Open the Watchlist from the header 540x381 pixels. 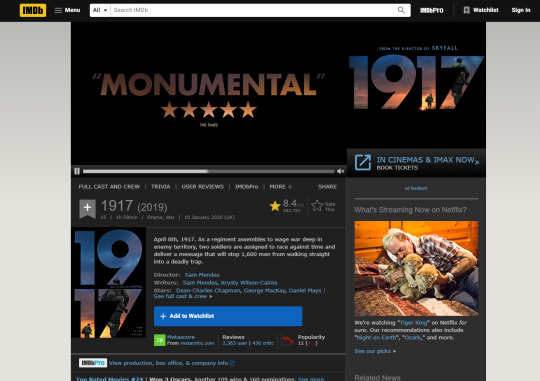click(481, 10)
